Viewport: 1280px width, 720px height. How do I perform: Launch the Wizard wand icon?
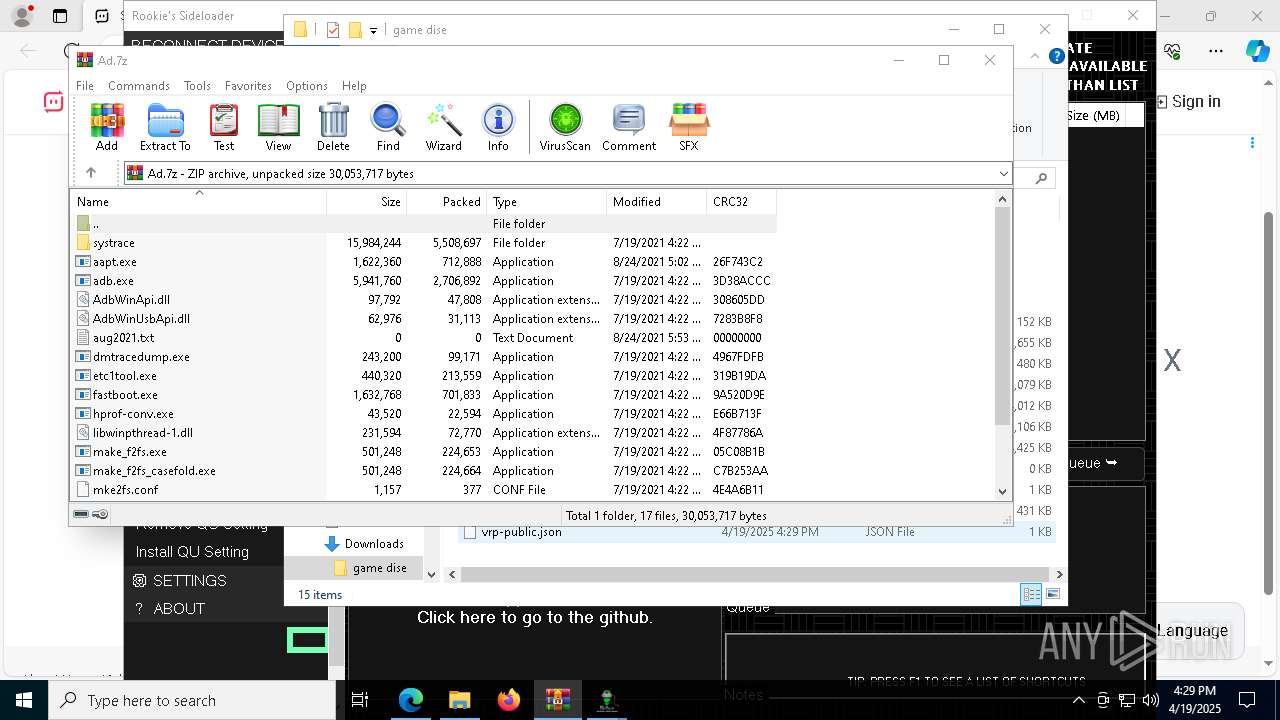[443, 127]
